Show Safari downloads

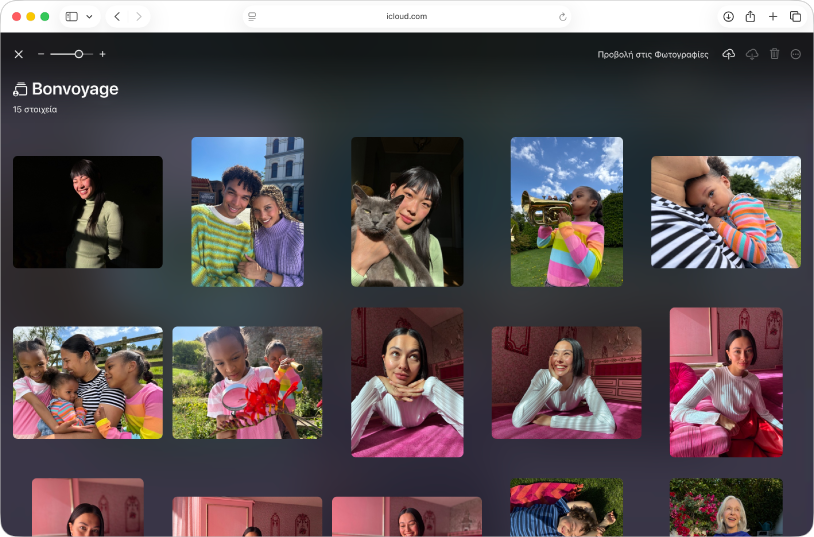[x=728, y=17]
